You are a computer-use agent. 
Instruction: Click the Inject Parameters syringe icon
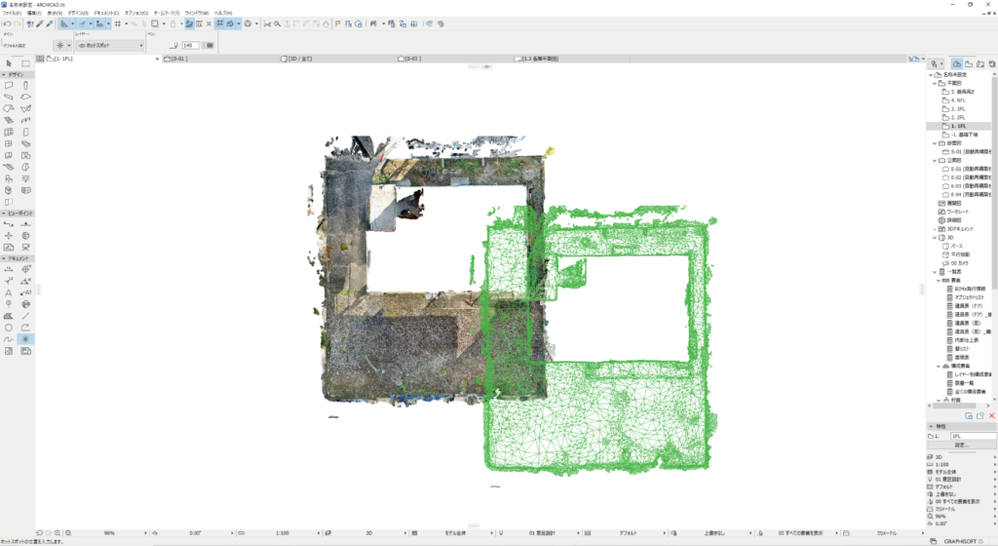49,24
